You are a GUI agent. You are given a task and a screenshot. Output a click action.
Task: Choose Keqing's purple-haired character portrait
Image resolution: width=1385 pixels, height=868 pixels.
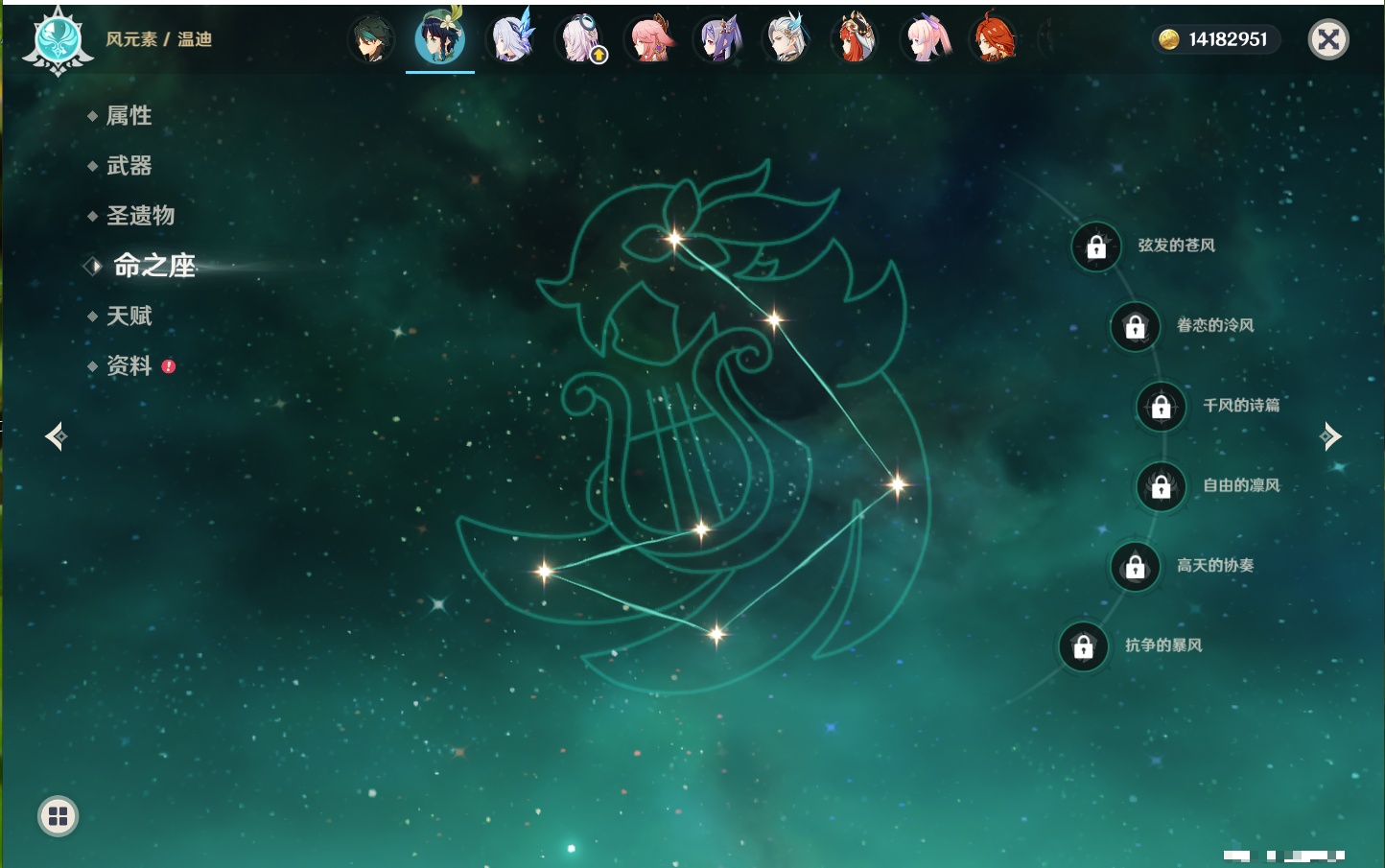(x=719, y=40)
